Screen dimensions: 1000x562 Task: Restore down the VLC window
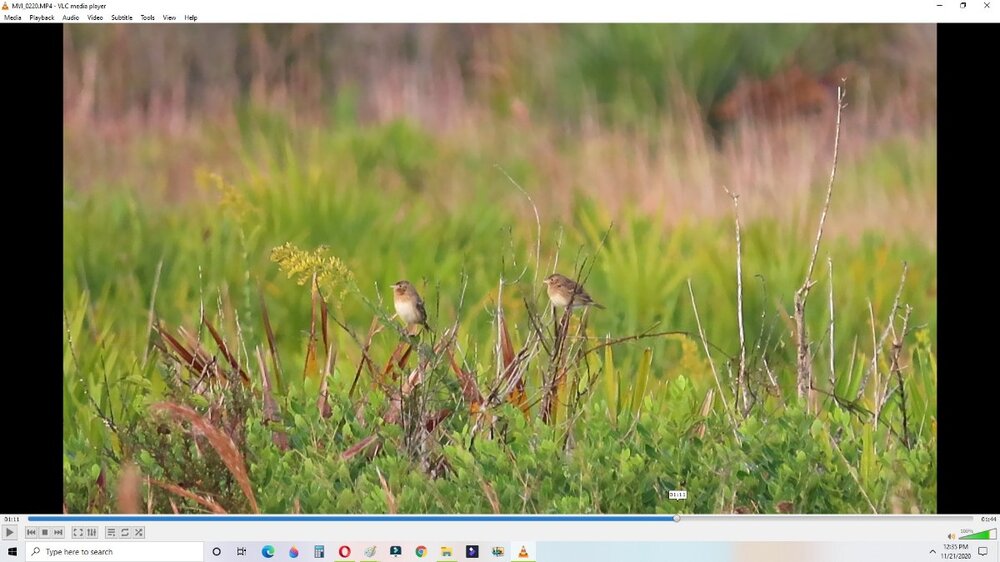[x=963, y=6]
